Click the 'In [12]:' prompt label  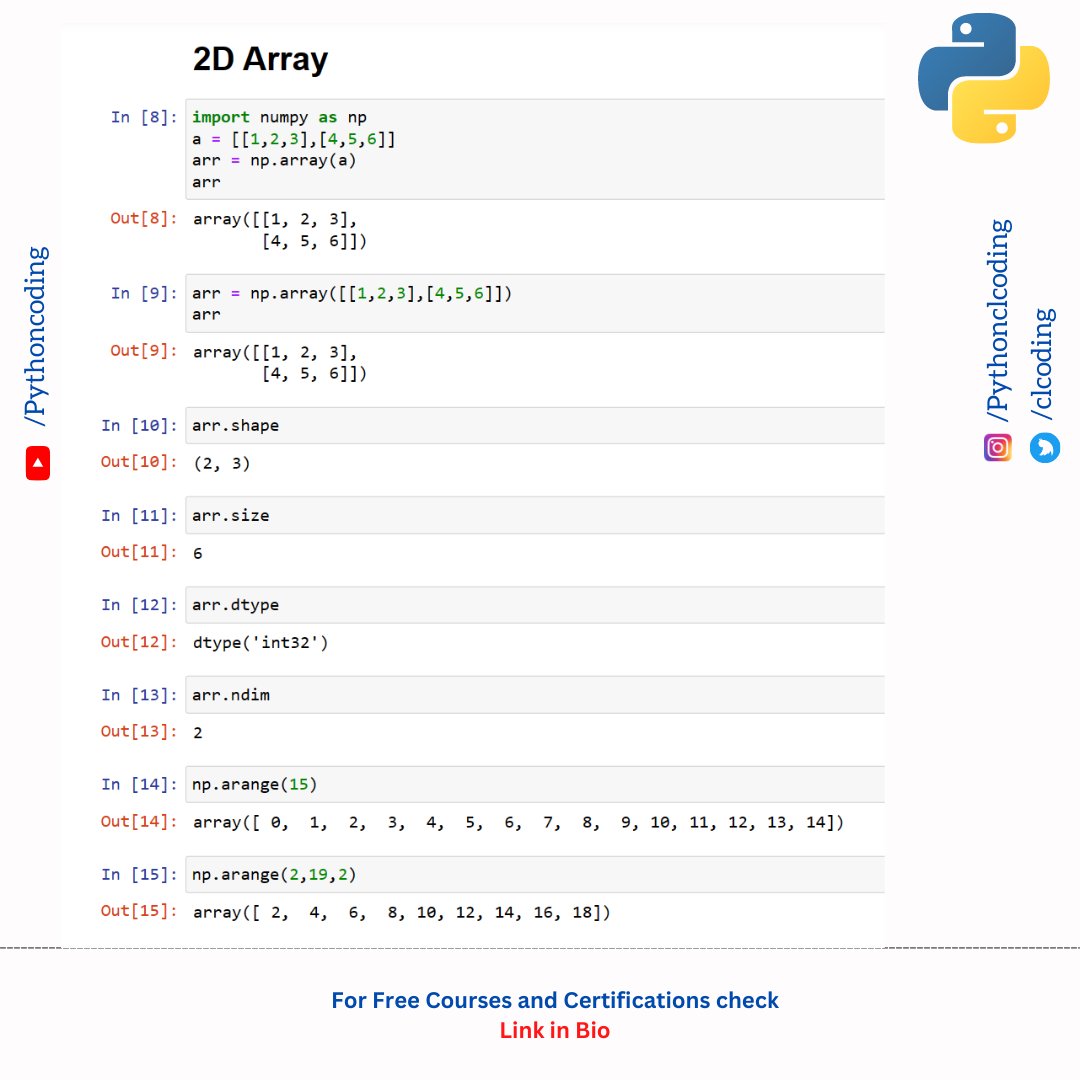click(139, 605)
